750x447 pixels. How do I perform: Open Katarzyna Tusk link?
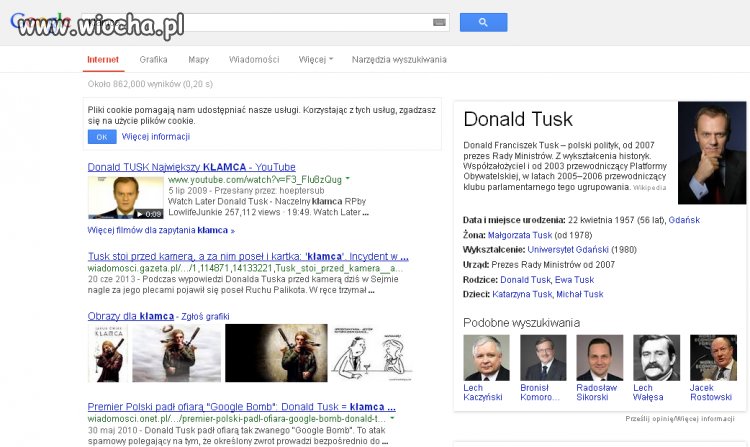point(522,294)
